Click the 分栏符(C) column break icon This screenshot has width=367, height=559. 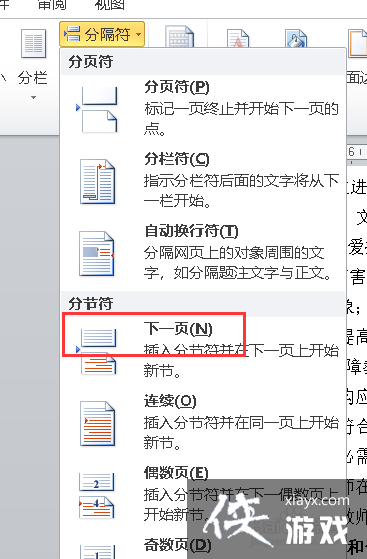pos(97,182)
